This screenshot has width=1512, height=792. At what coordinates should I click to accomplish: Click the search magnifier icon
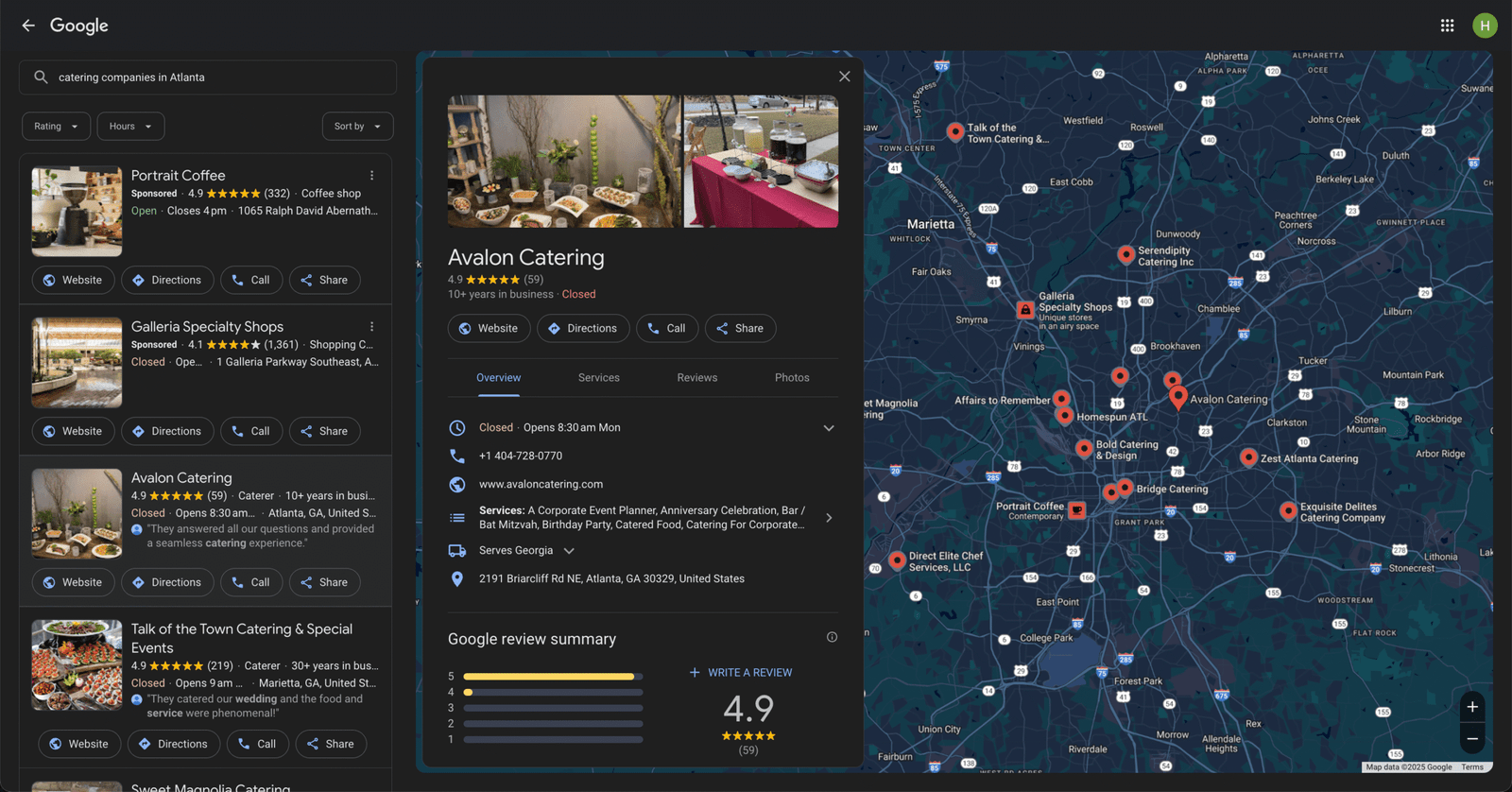click(41, 77)
